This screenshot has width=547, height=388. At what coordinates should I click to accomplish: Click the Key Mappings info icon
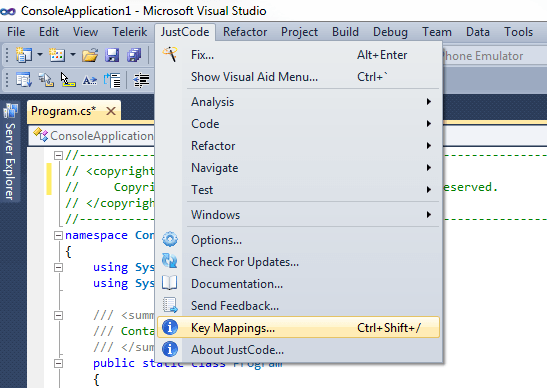(x=170, y=327)
